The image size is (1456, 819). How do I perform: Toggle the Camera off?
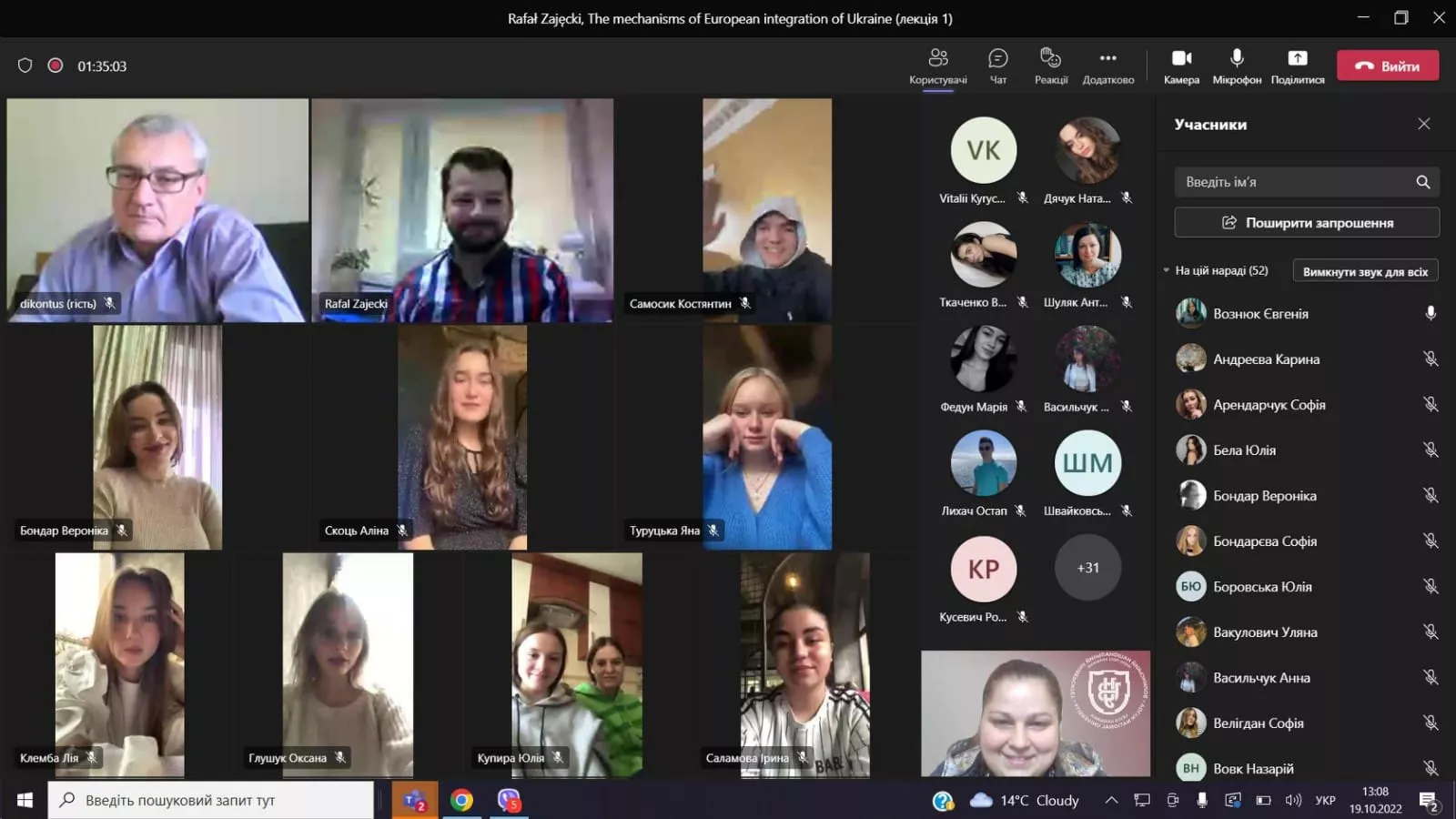coord(1181,59)
